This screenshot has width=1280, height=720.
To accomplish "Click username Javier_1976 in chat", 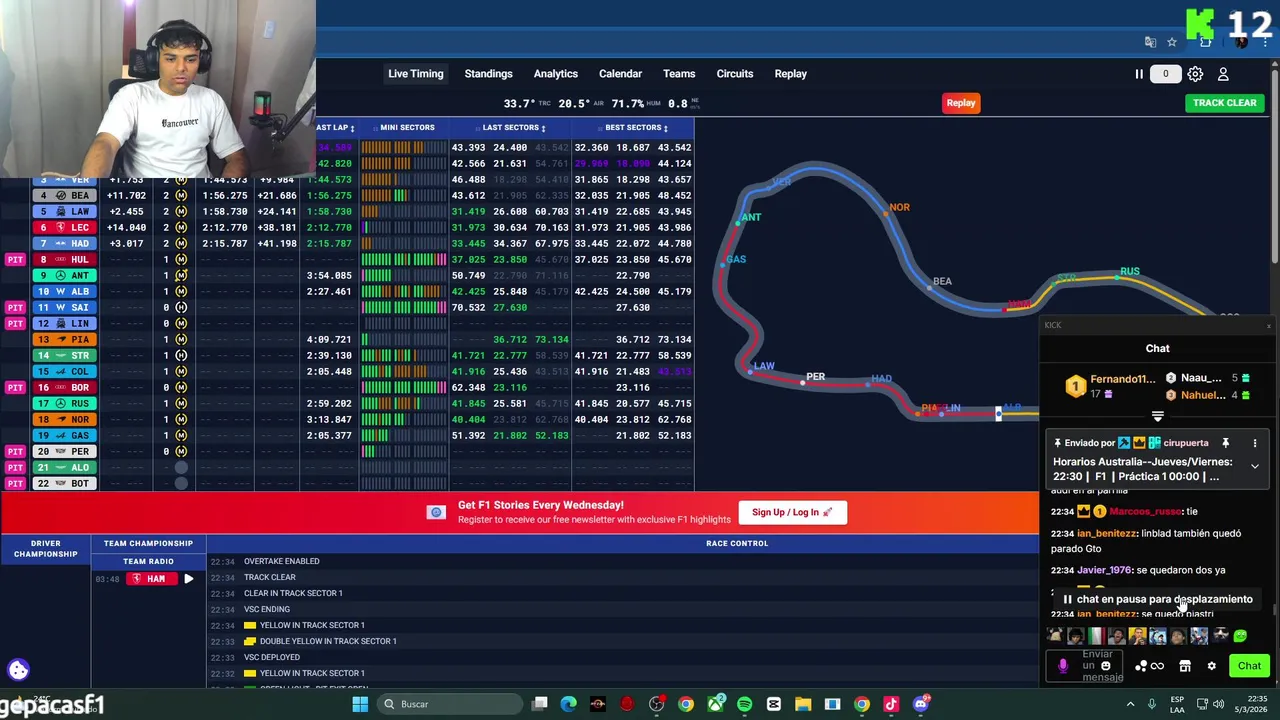I will 1104,571.
